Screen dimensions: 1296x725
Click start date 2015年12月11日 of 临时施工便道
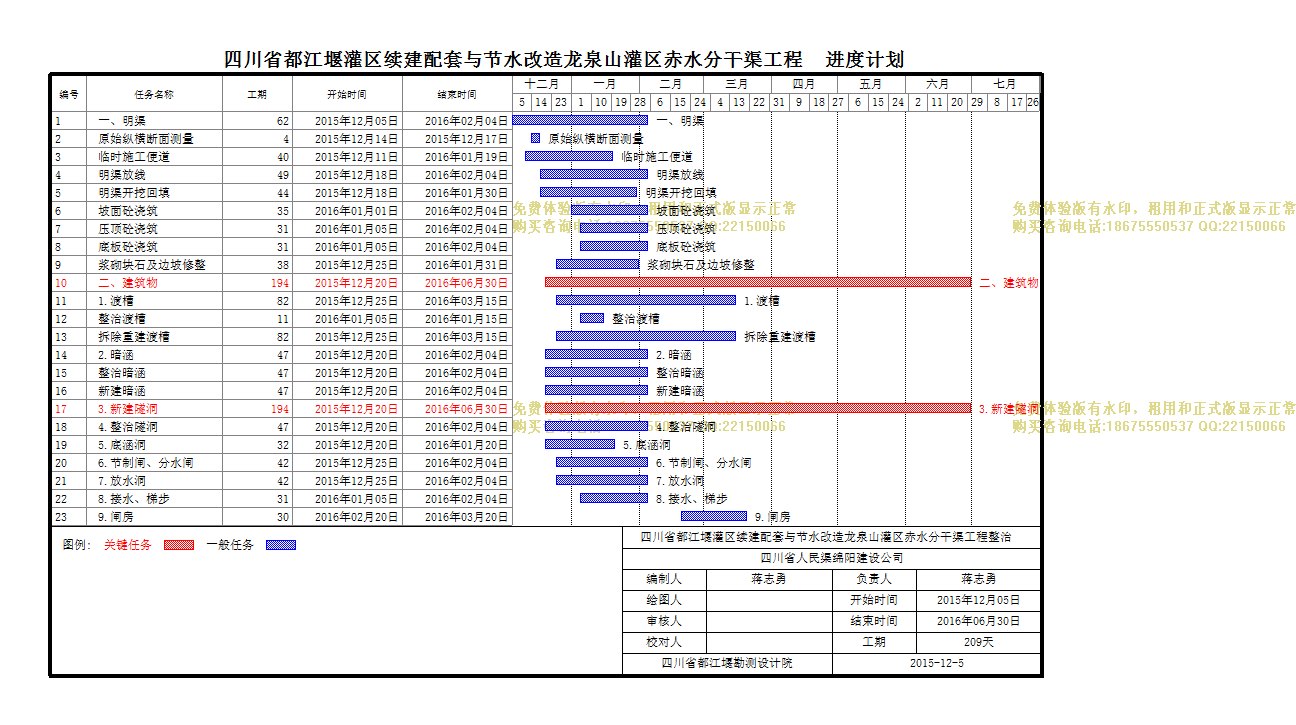pyautogui.click(x=356, y=157)
